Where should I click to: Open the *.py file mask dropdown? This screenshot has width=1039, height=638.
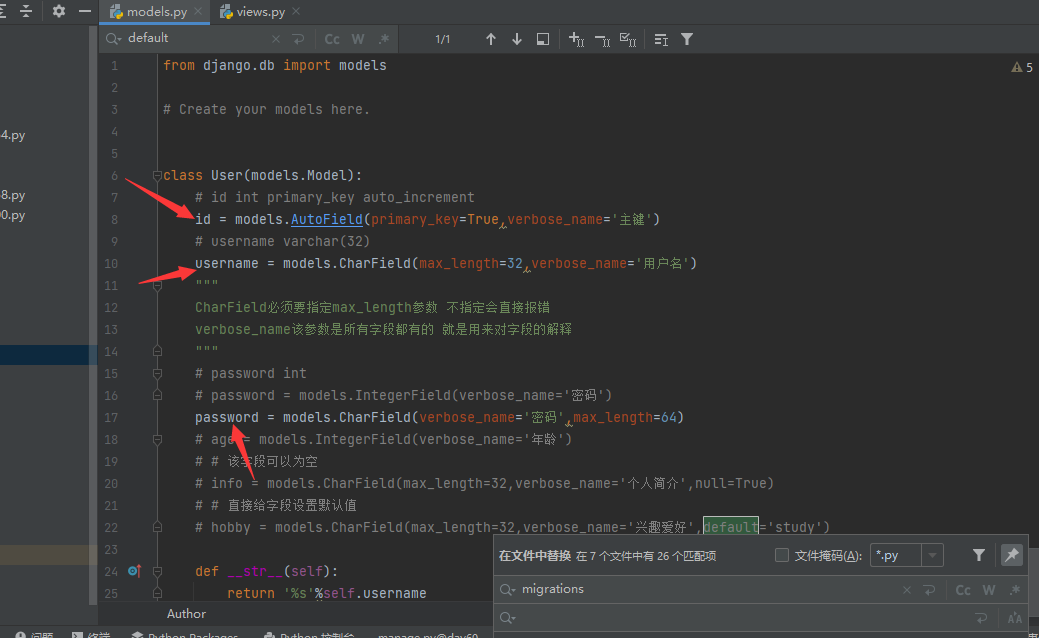pos(932,555)
